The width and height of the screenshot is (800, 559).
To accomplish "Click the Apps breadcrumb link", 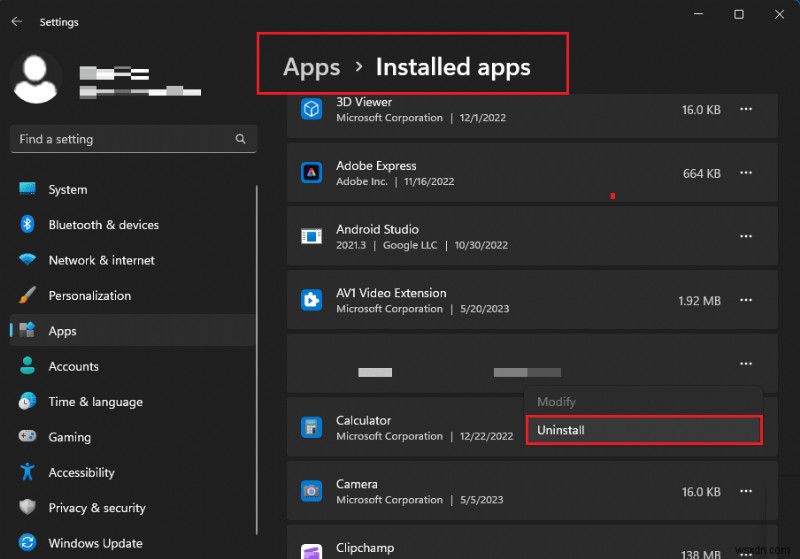I will (311, 67).
